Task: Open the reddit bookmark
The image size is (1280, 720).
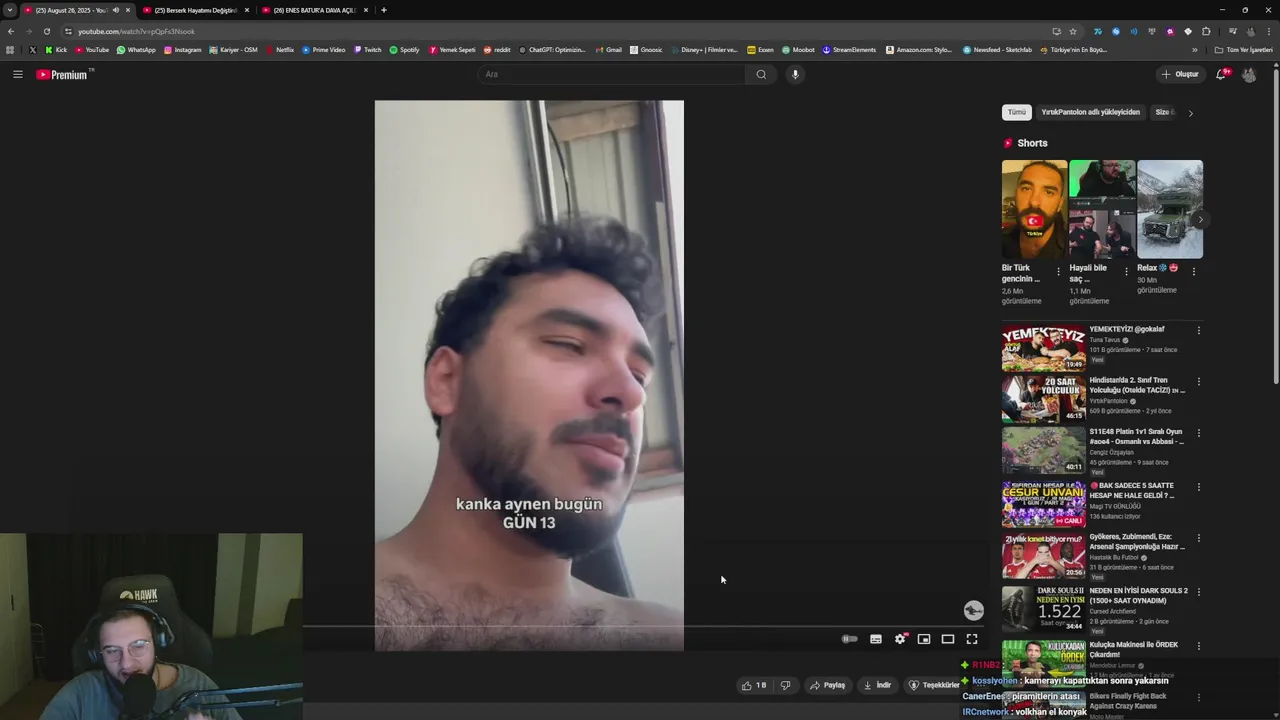Action: 496,49
